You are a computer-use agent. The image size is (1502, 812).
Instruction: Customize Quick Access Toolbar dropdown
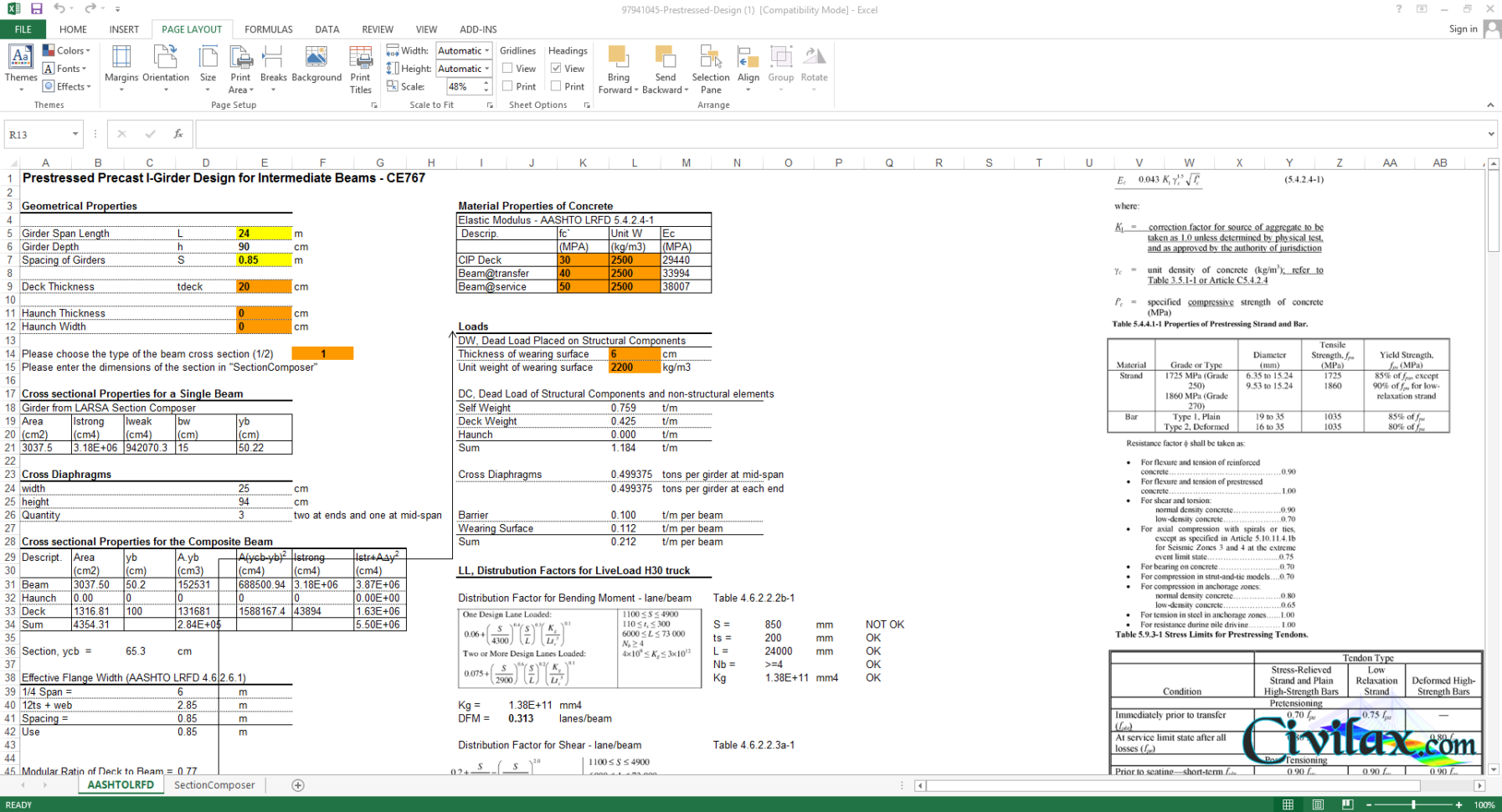tap(117, 9)
